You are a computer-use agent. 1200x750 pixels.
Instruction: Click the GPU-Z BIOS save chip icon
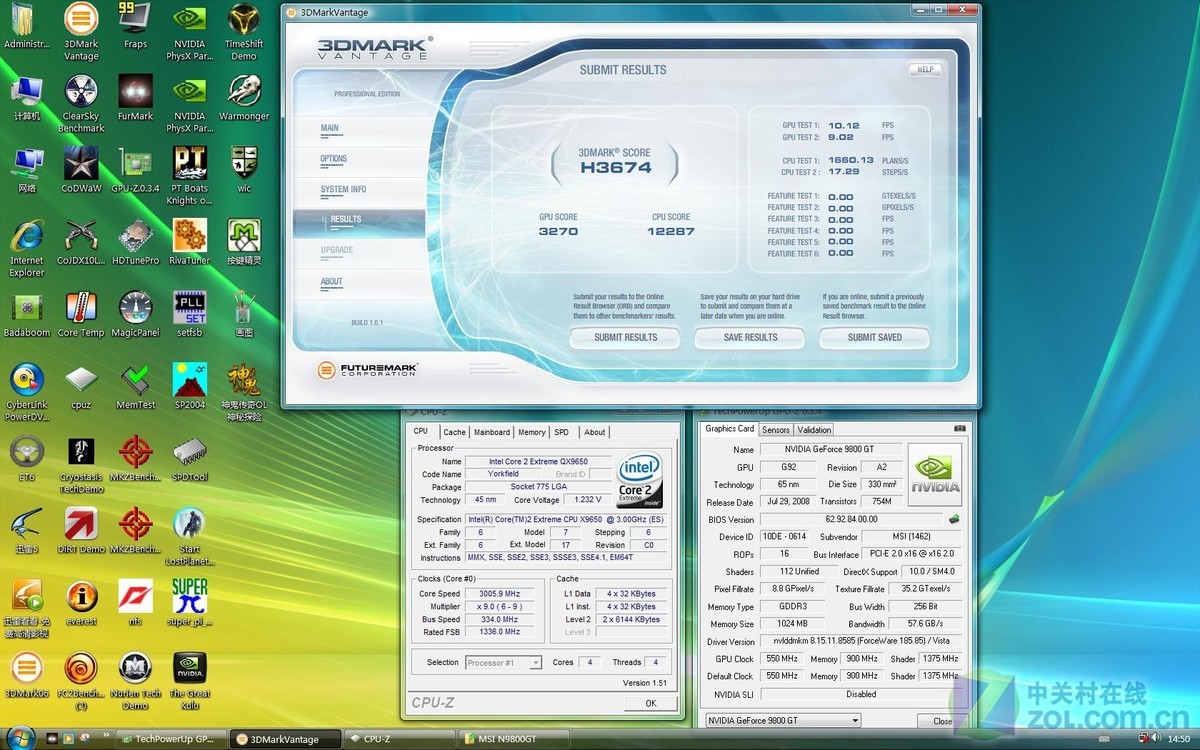click(955, 519)
